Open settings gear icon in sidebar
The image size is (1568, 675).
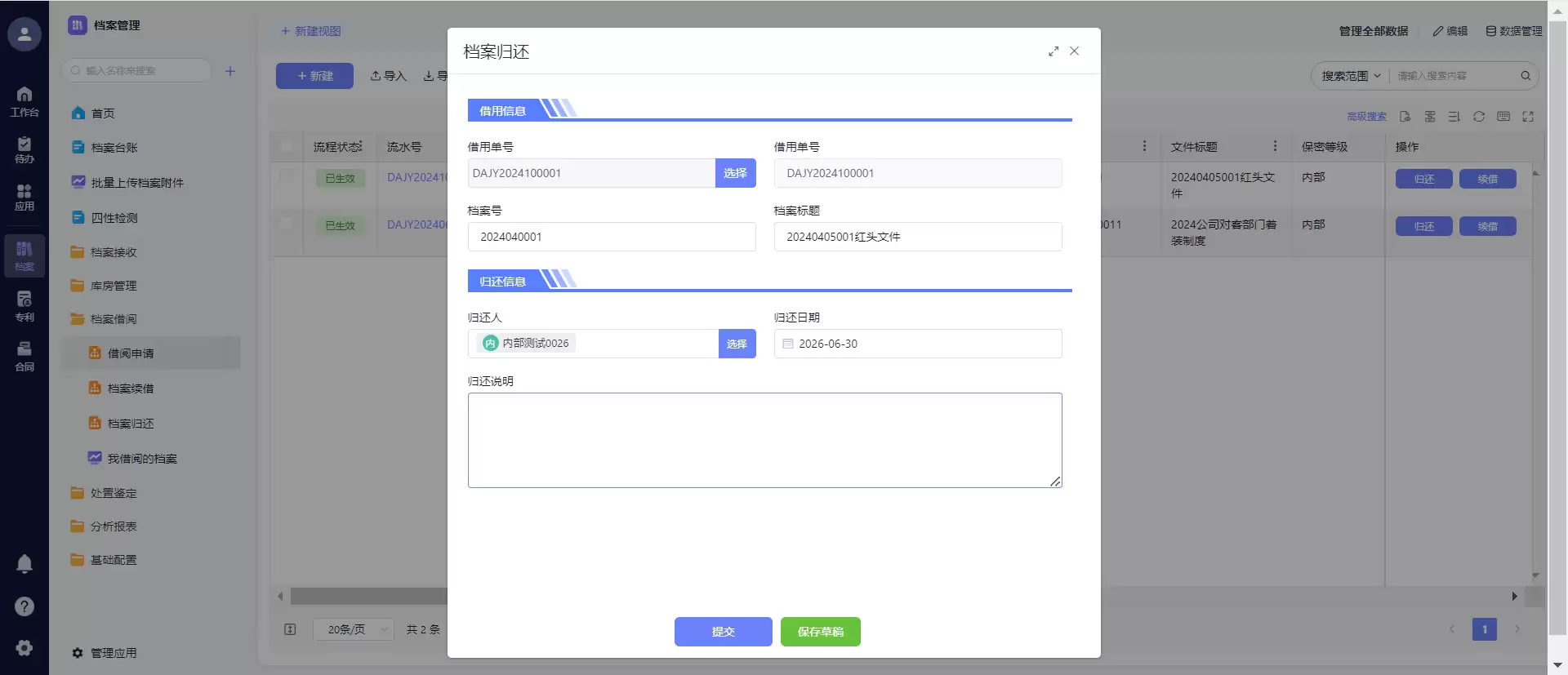(24, 648)
